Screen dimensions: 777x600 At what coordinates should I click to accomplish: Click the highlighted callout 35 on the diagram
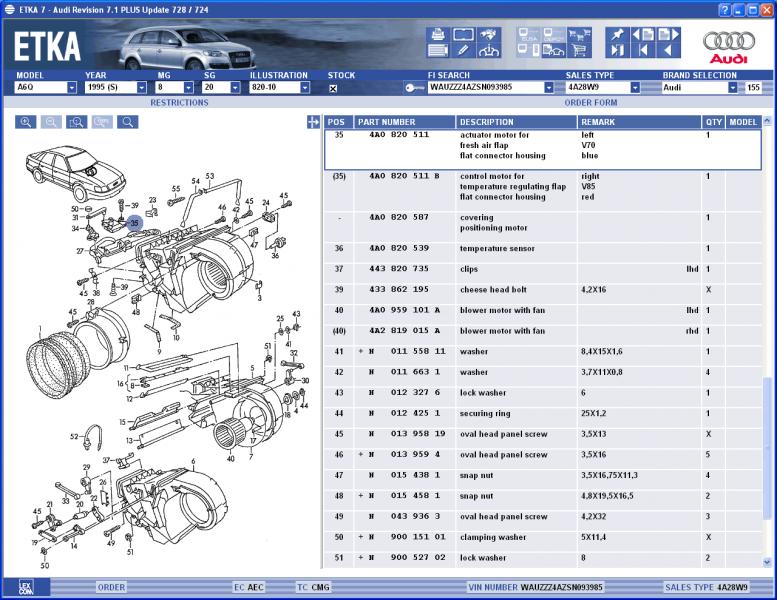point(134,222)
